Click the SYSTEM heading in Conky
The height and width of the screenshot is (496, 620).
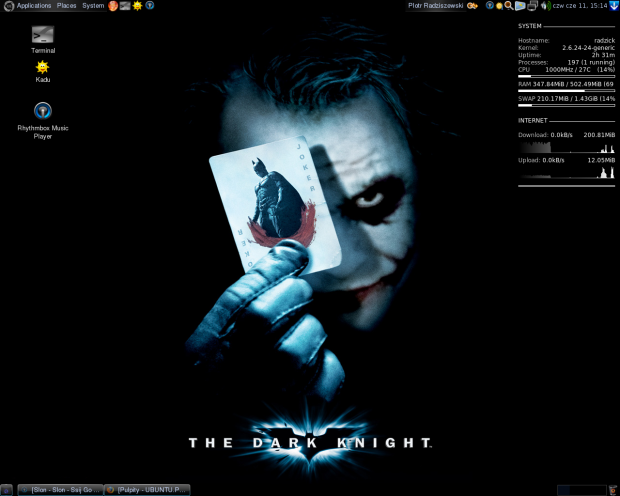[529, 26]
